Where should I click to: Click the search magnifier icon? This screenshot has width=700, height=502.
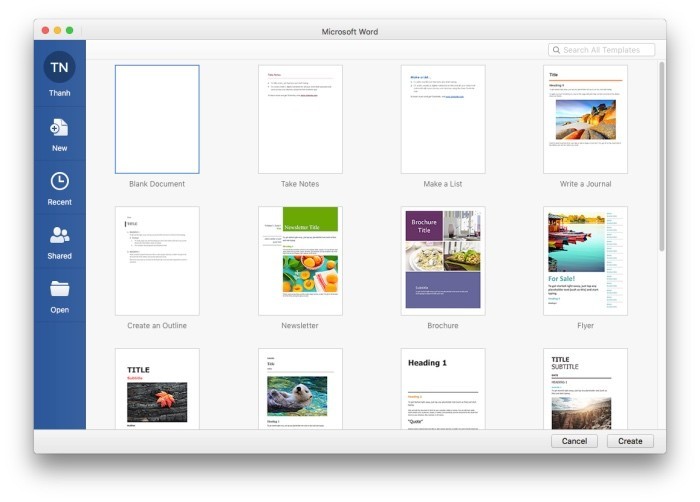coord(556,50)
